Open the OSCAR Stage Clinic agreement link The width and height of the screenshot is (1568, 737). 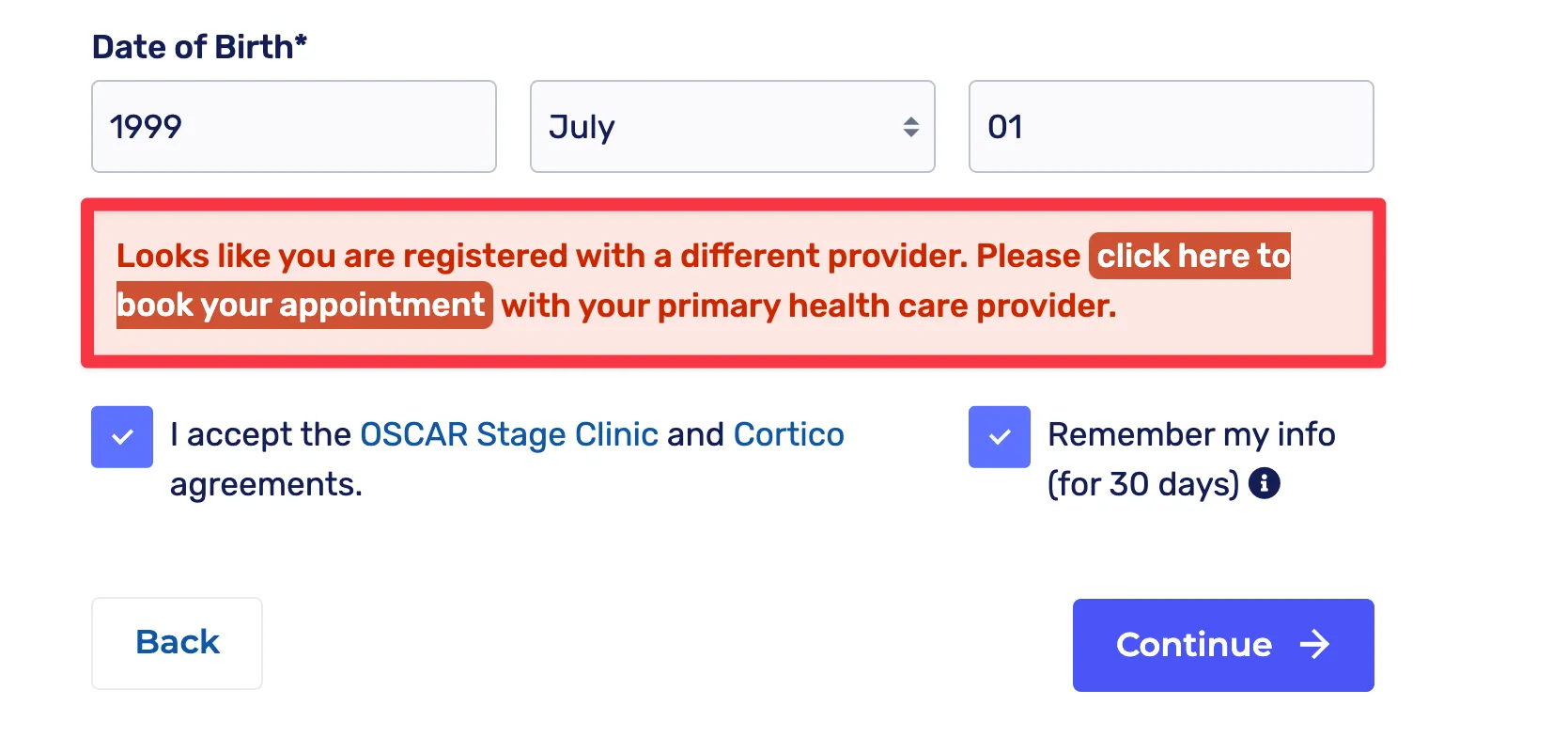tap(508, 434)
